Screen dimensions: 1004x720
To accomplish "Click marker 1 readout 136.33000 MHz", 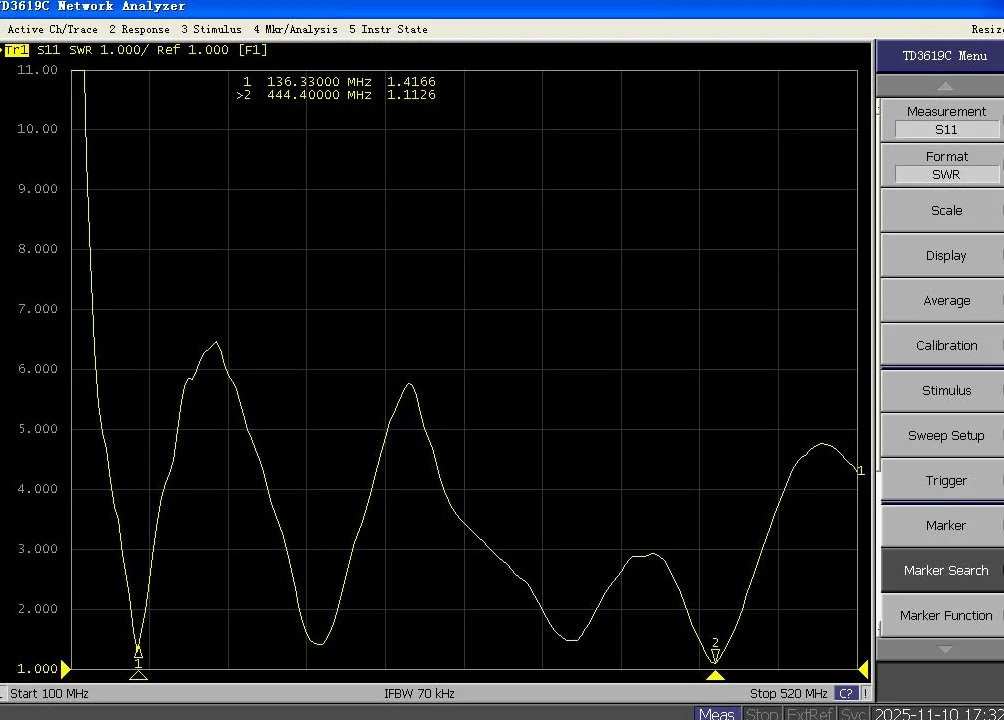I will (319, 82).
